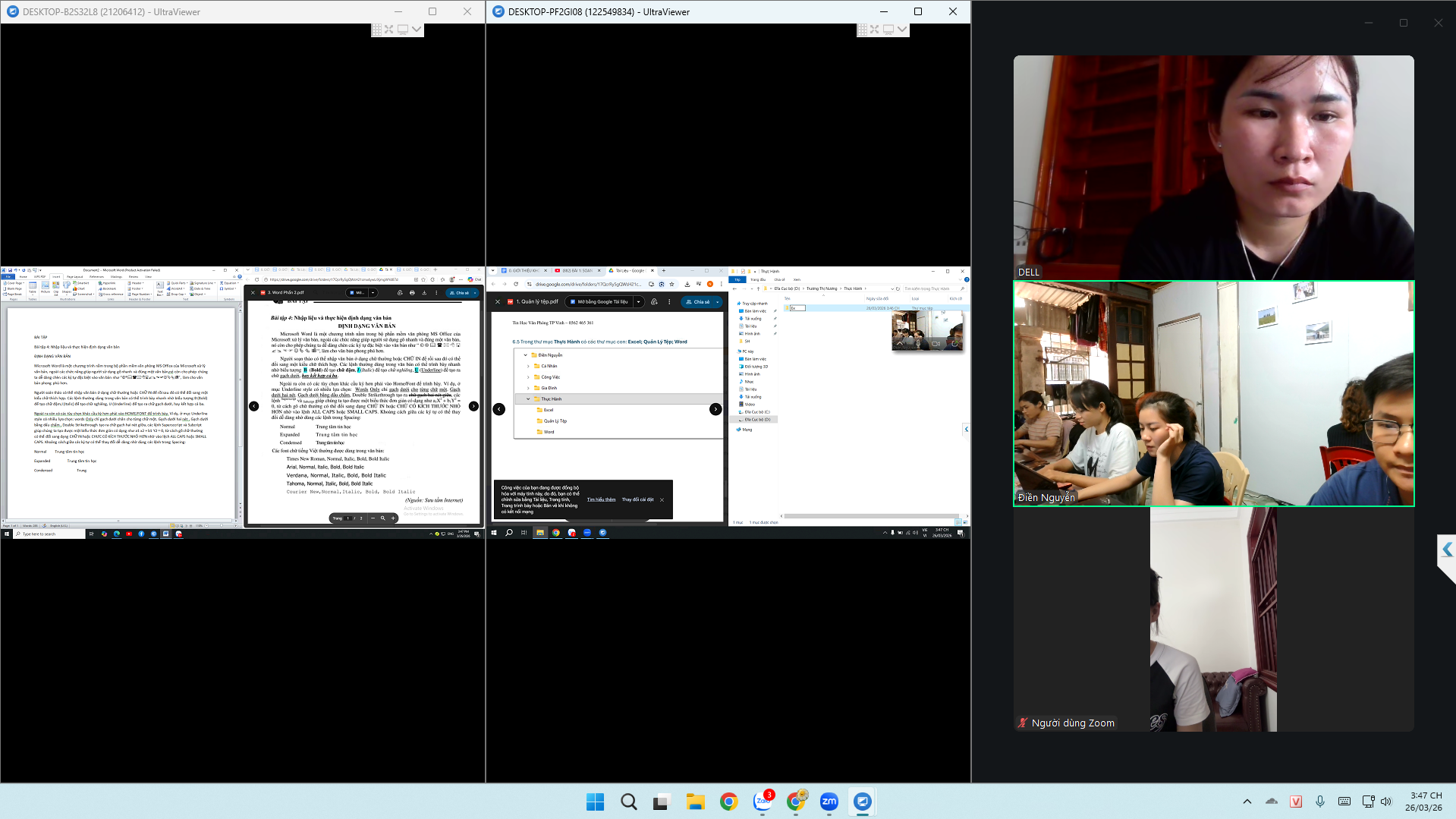Open File Explorer from the taskbar

(695, 802)
